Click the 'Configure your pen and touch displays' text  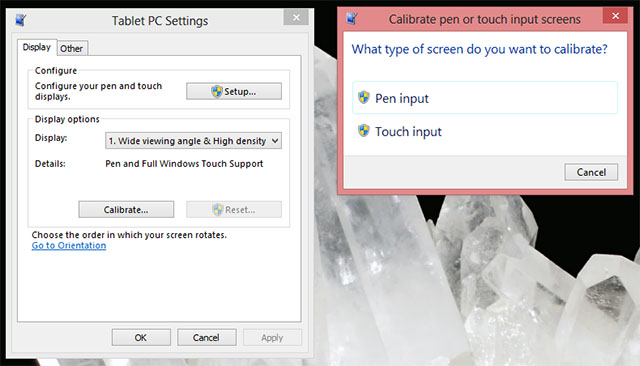98,91
